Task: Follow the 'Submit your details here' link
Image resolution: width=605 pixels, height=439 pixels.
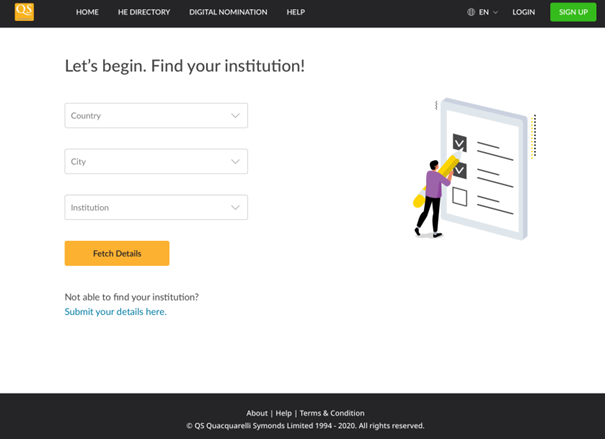Action: 115,312
